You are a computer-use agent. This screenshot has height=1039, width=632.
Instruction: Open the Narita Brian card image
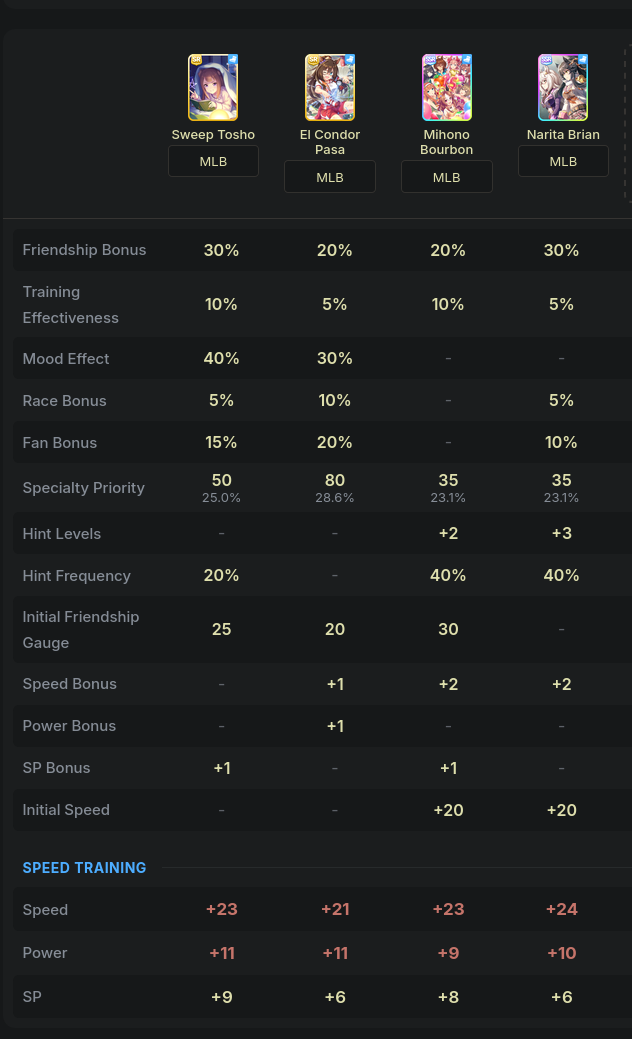click(563, 87)
